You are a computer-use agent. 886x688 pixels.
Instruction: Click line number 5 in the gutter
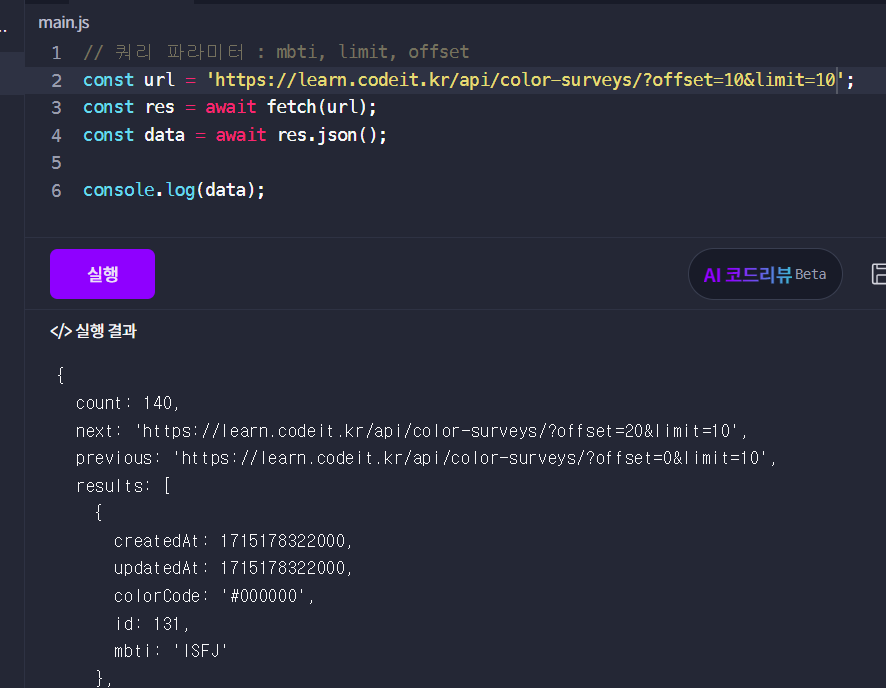click(x=57, y=163)
